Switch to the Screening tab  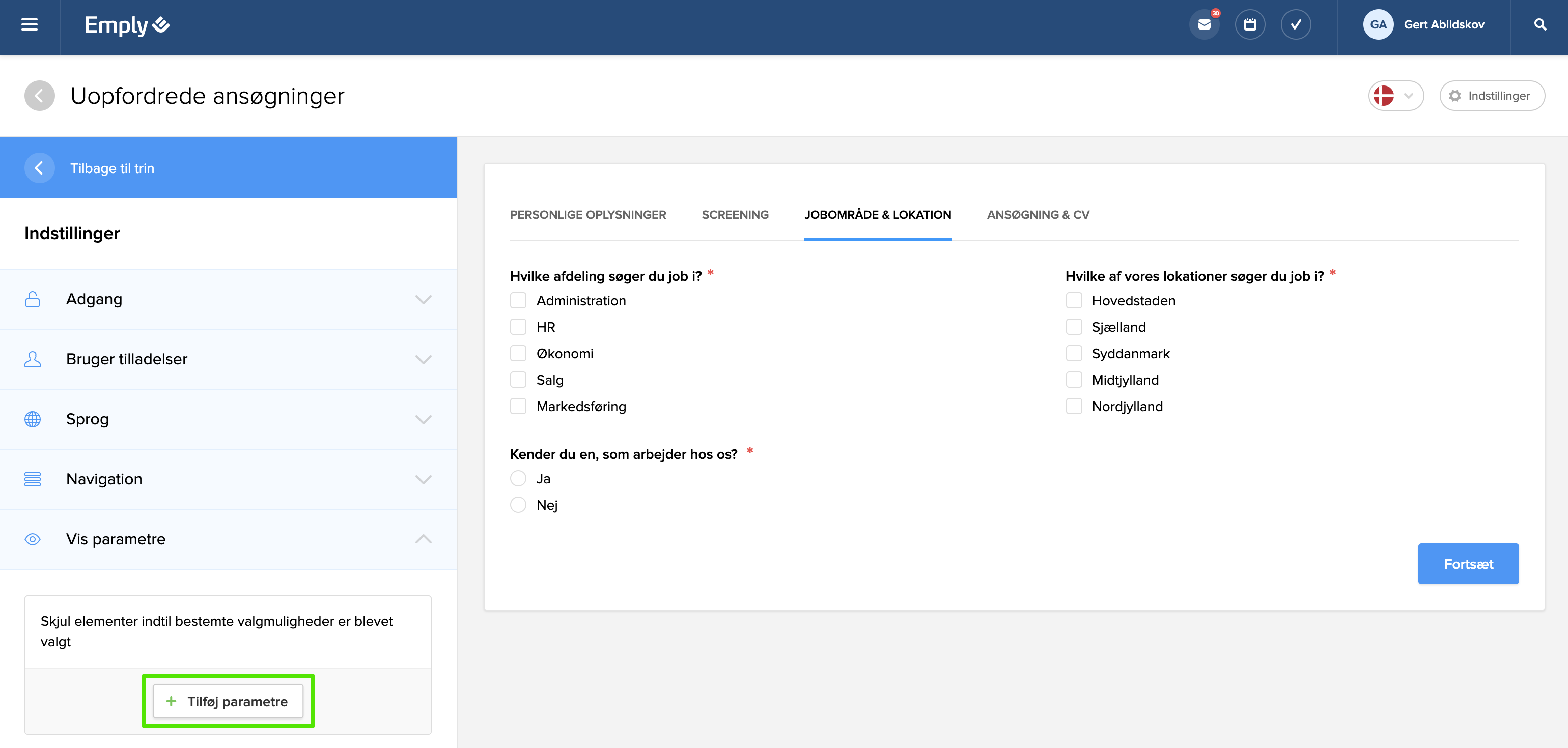pyautogui.click(x=735, y=215)
